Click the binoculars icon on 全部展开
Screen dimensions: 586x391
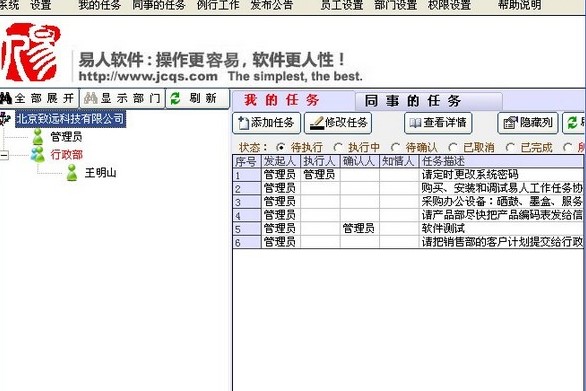6,98
